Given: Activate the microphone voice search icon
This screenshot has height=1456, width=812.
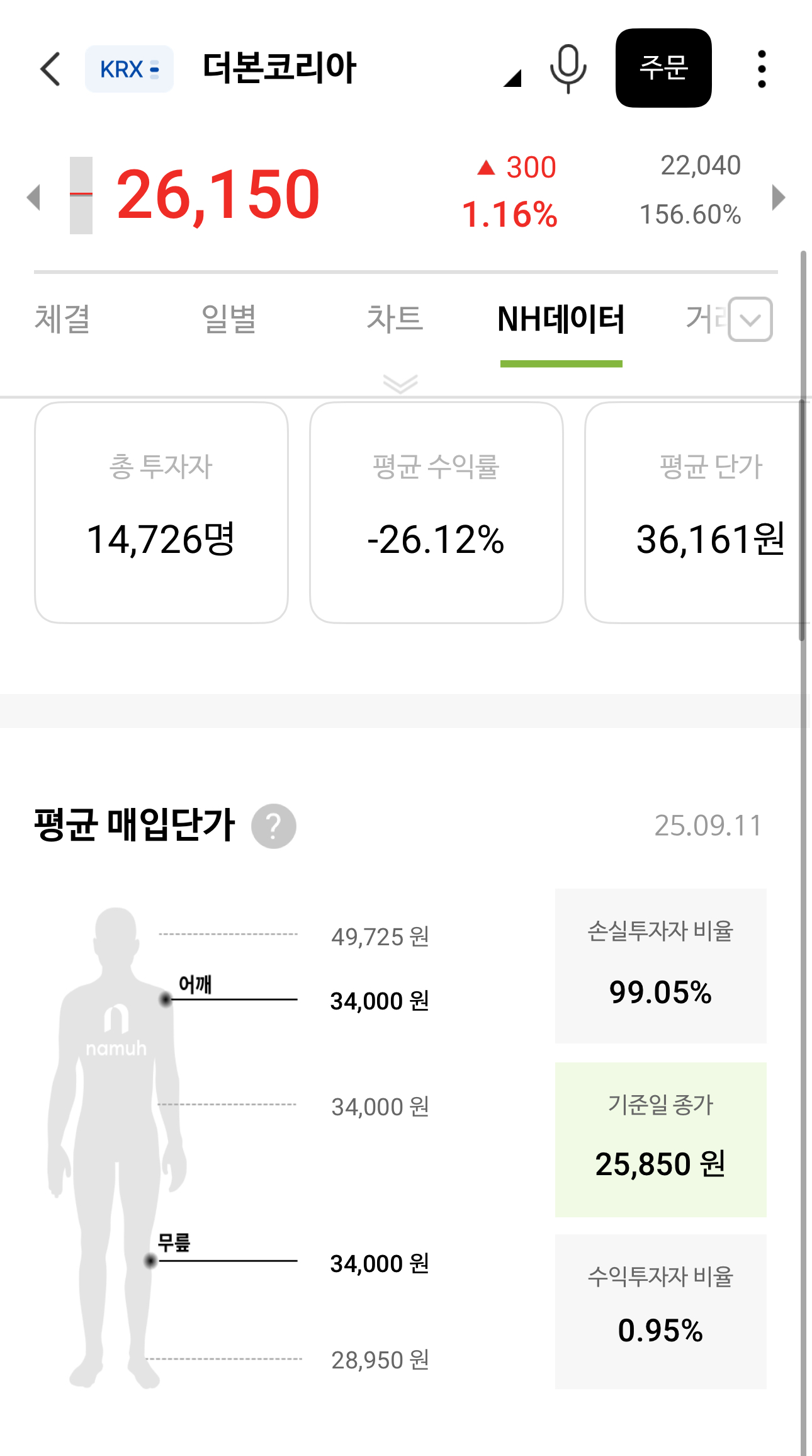Looking at the screenshot, I should pyautogui.click(x=568, y=69).
